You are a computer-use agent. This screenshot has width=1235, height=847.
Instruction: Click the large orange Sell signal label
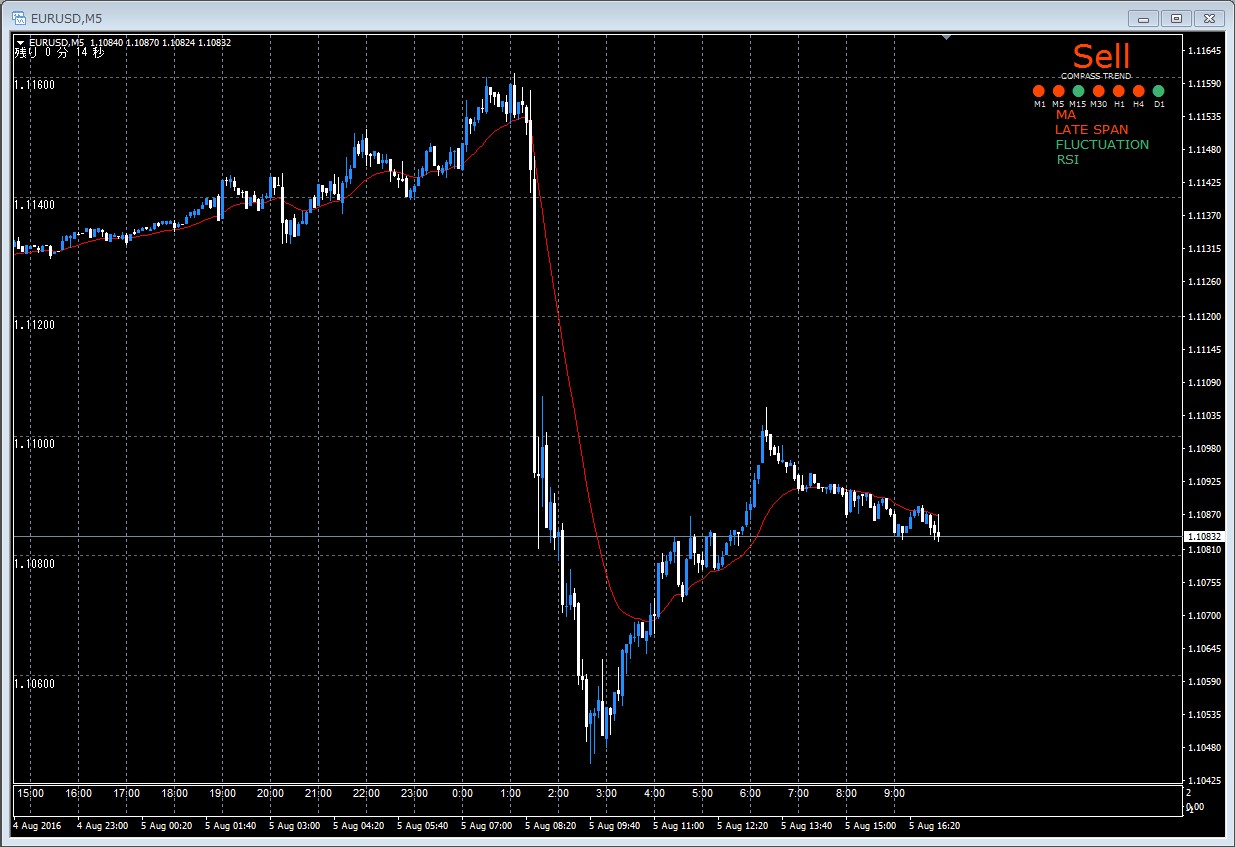[1101, 56]
